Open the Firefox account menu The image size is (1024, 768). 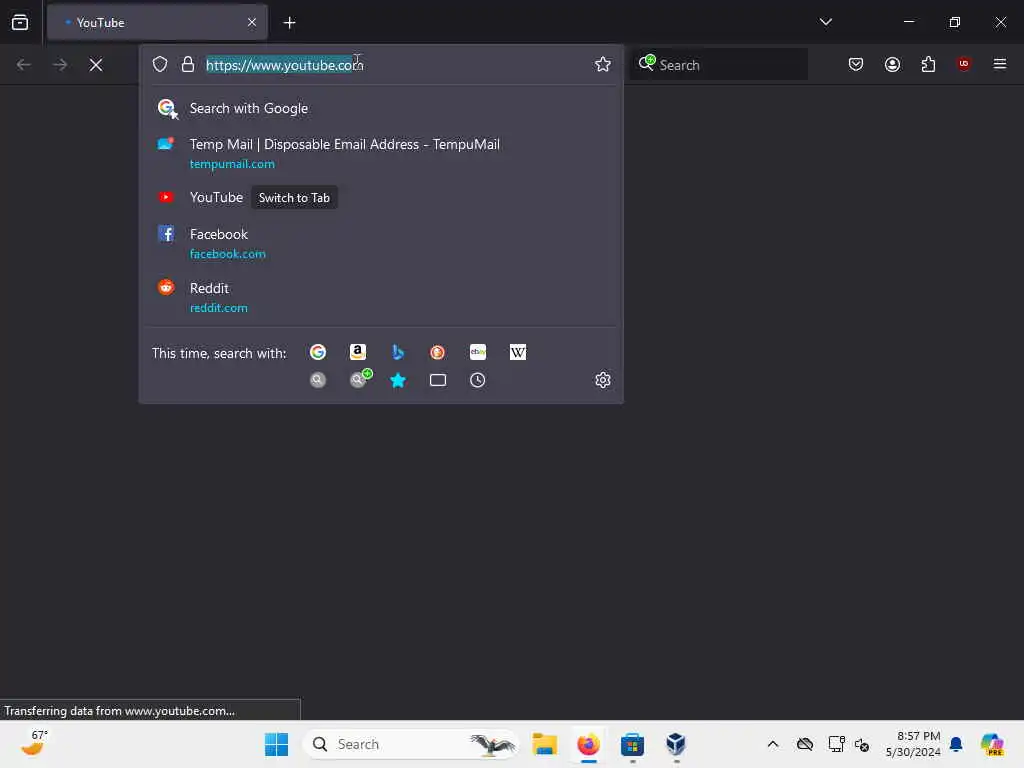892,64
